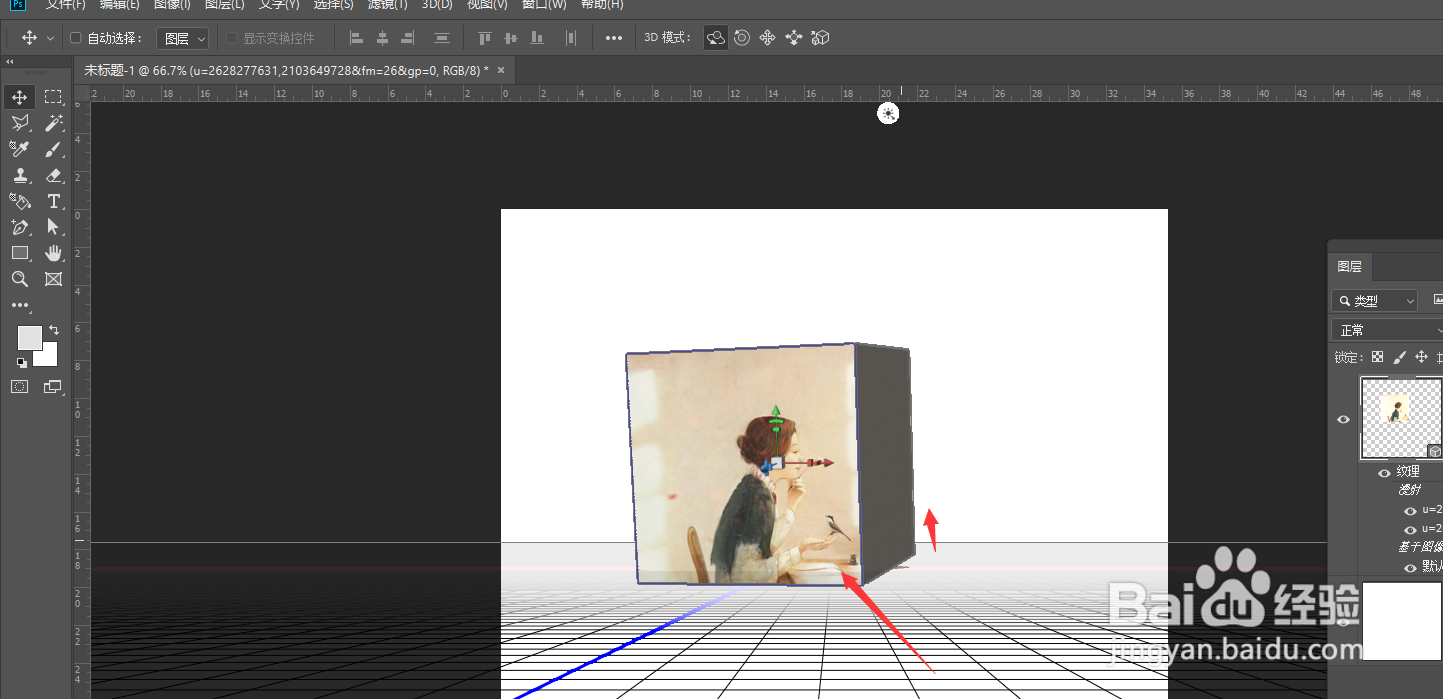1443x699 pixels.
Task: Click the foreground color swatch
Action: pyautogui.click(x=29, y=337)
